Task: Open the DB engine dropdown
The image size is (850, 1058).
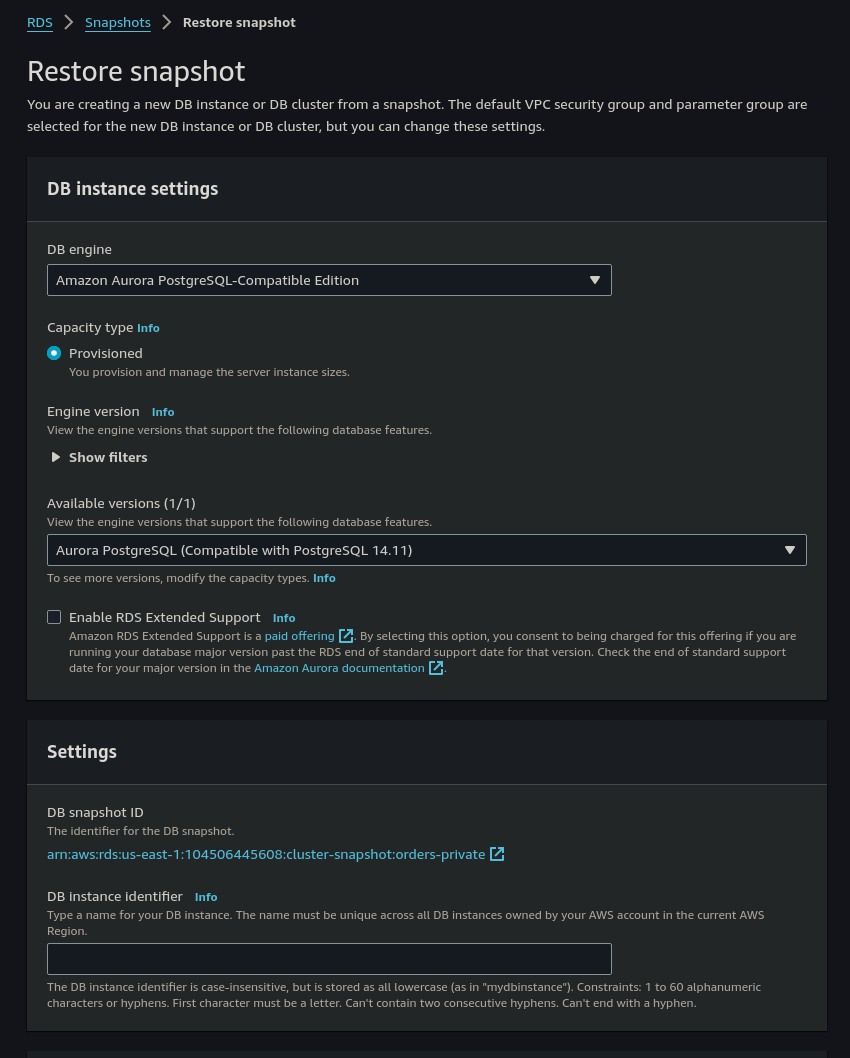Action: pos(329,280)
